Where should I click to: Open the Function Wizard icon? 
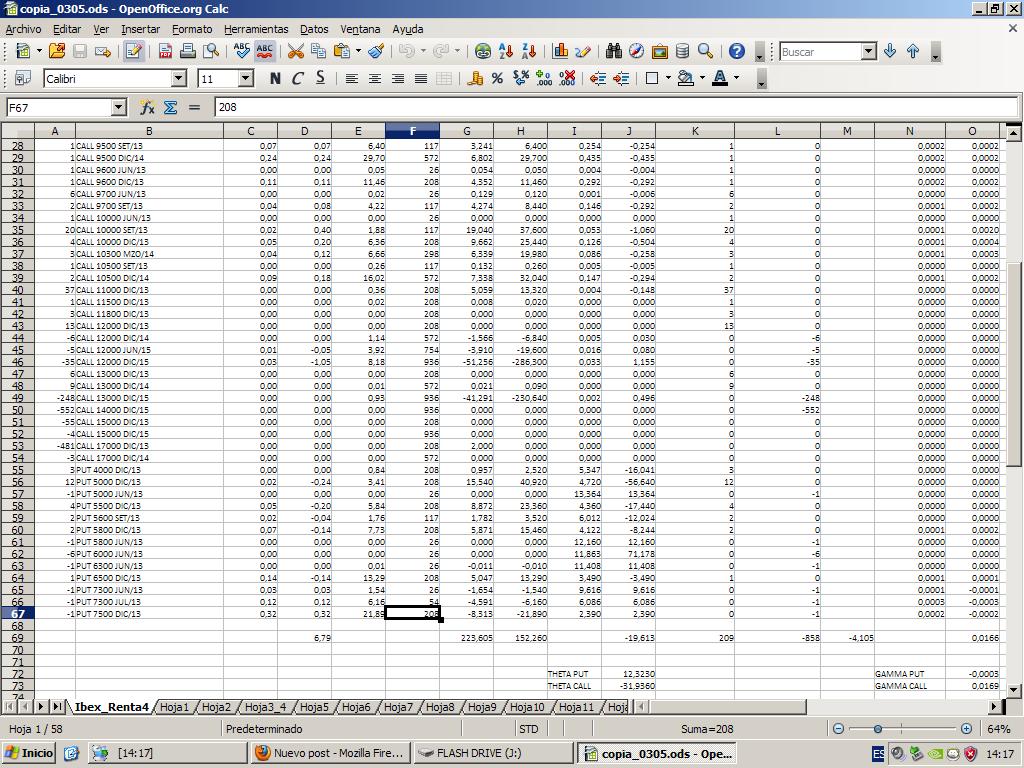(x=147, y=107)
